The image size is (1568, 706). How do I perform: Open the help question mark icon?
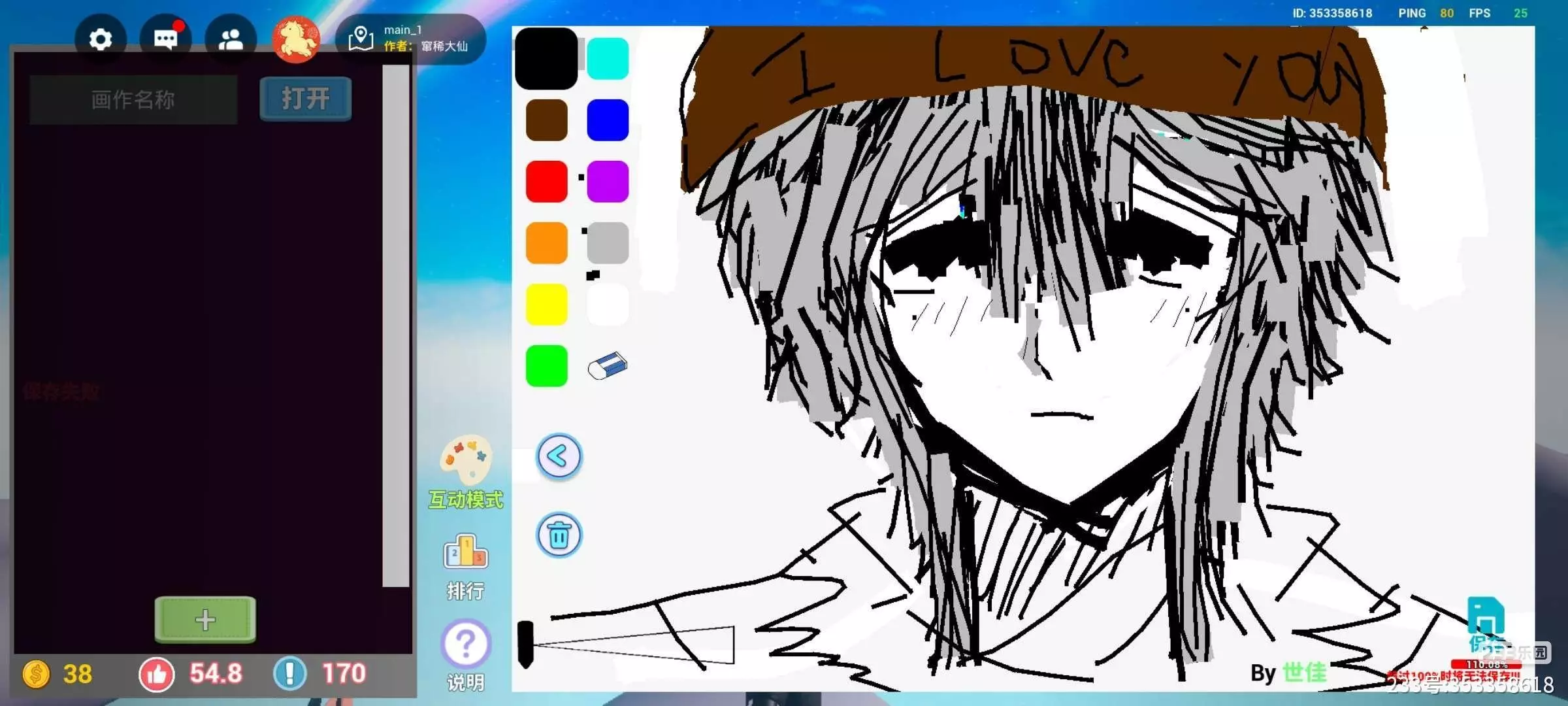click(465, 645)
